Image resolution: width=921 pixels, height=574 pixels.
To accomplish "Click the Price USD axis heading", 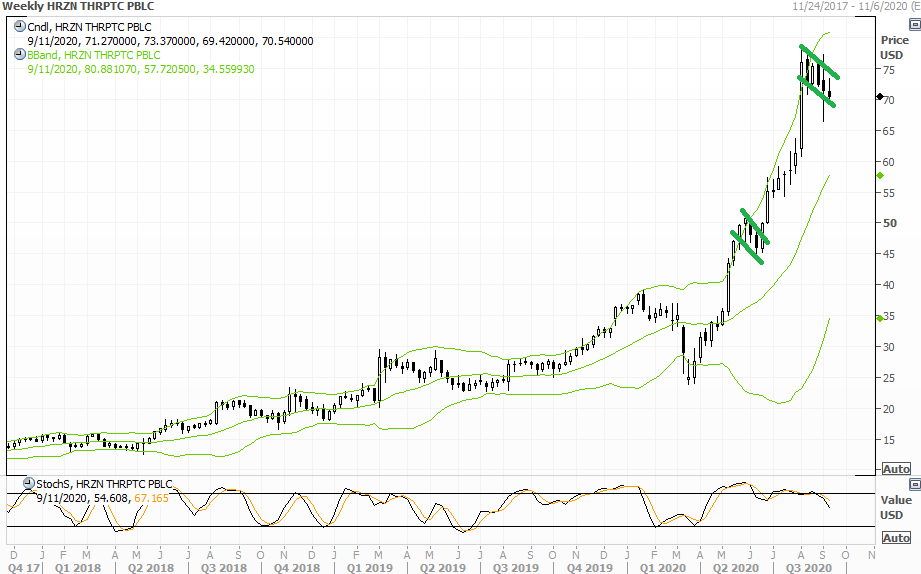I will click(x=895, y=46).
